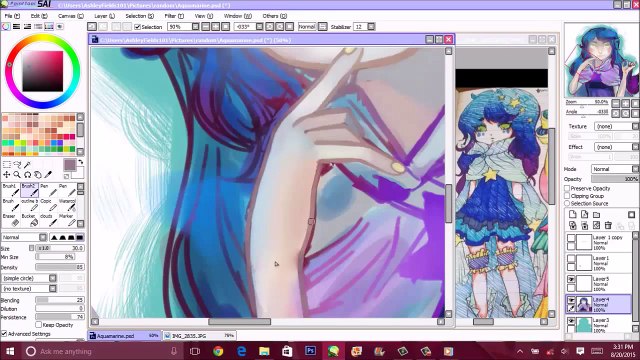Create a new layer folder
The width and height of the screenshot is (640, 360).
click(x=596, y=215)
